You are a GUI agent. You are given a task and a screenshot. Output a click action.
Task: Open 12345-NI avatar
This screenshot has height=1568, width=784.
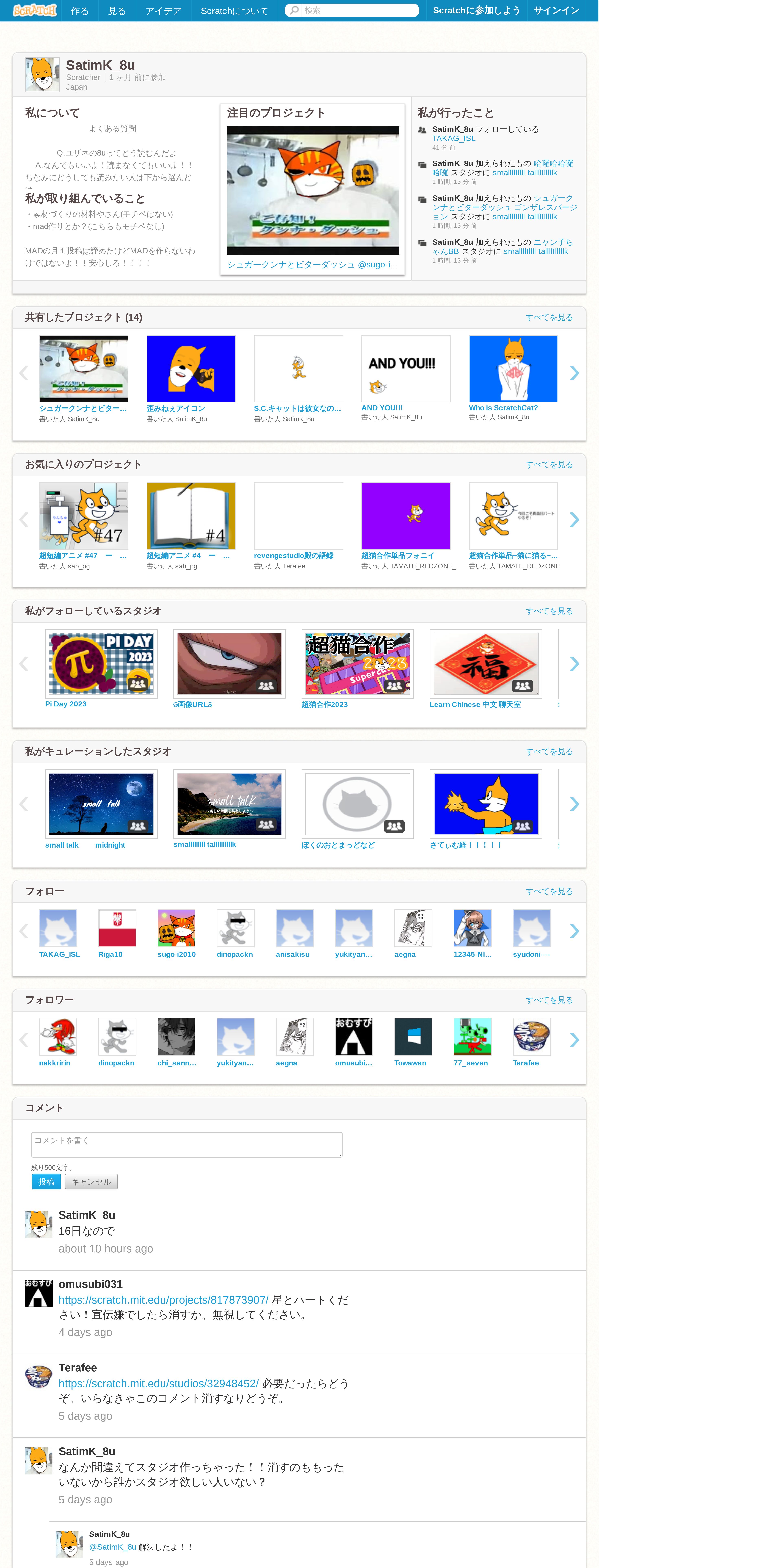coord(472,928)
